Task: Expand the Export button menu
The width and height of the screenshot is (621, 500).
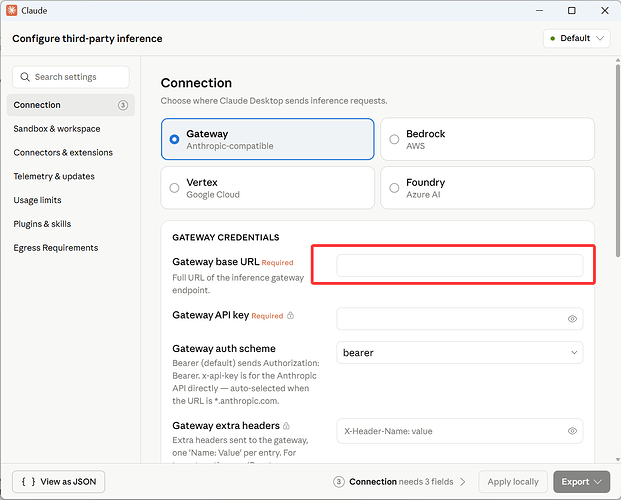Action: click(x=581, y=482)
